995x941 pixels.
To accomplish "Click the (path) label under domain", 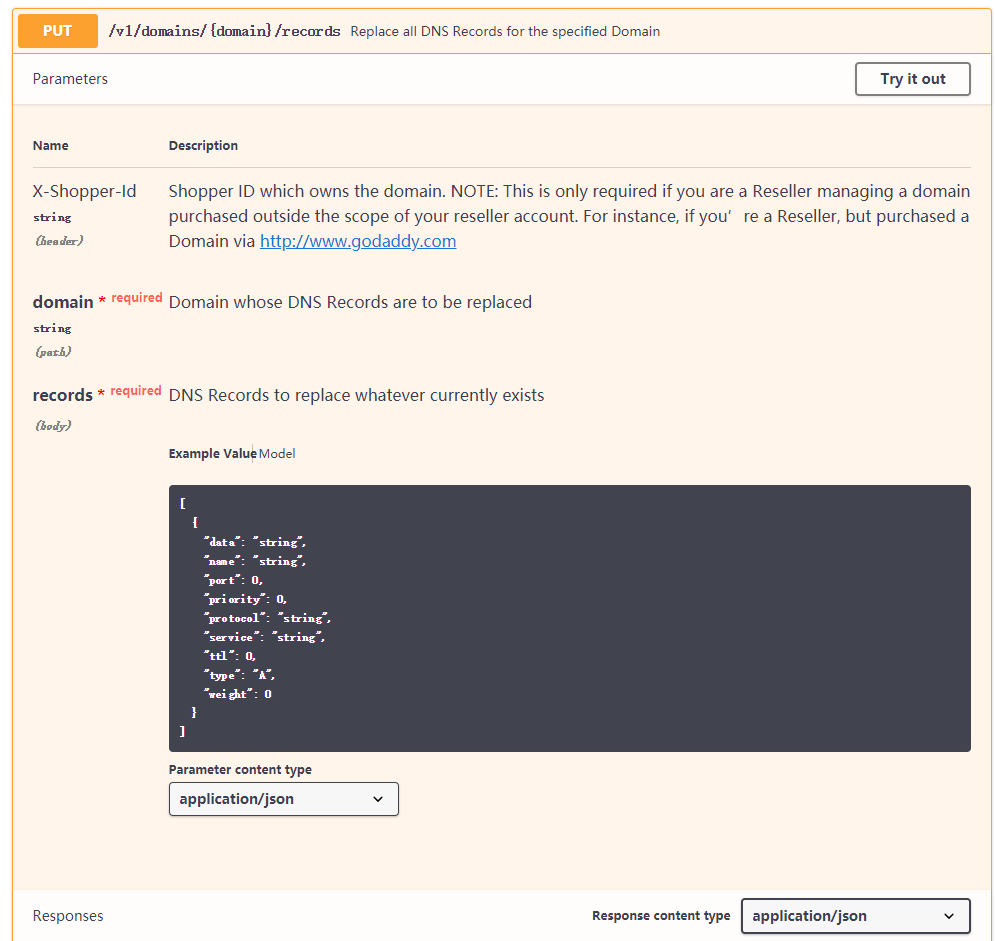I will [53, 352].
